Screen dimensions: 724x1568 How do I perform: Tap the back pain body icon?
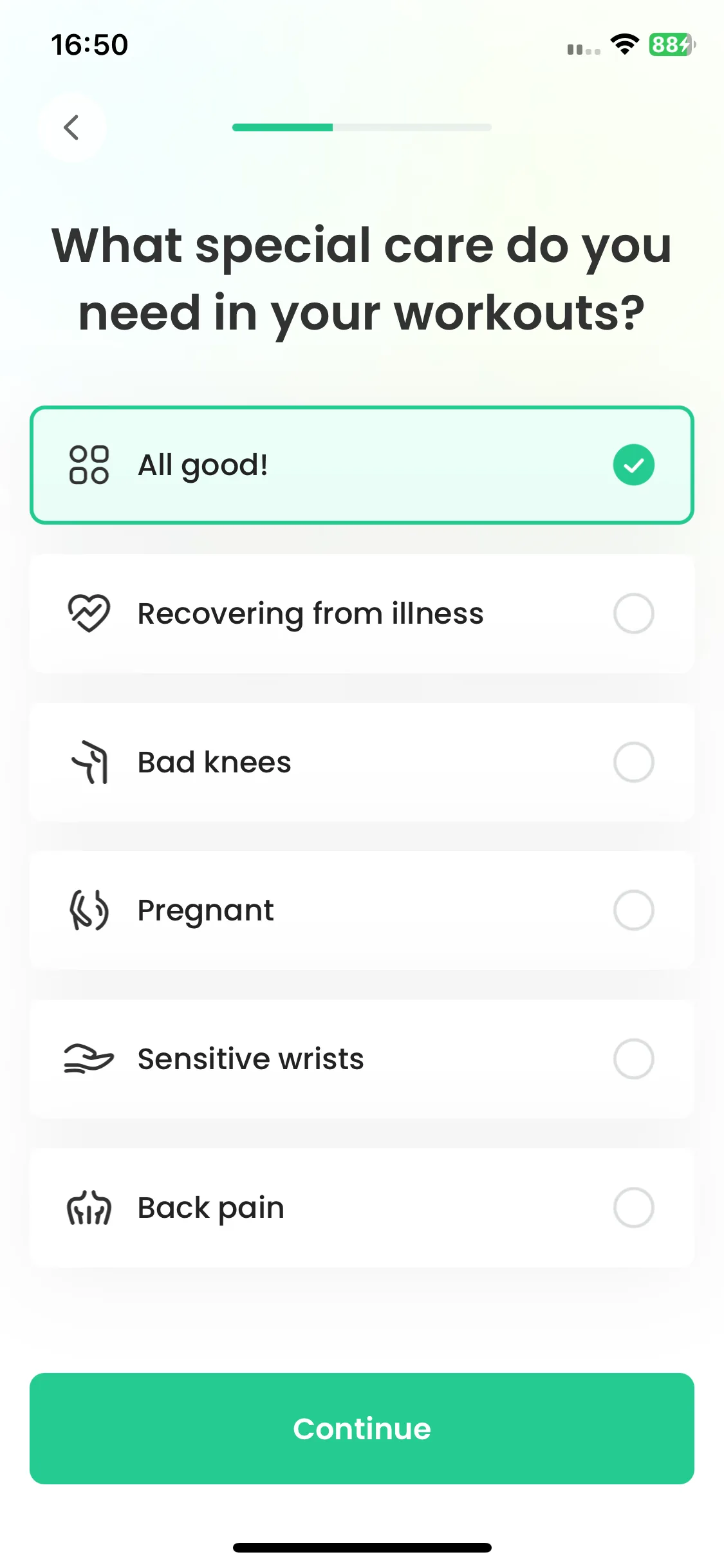coord(89,1208)
